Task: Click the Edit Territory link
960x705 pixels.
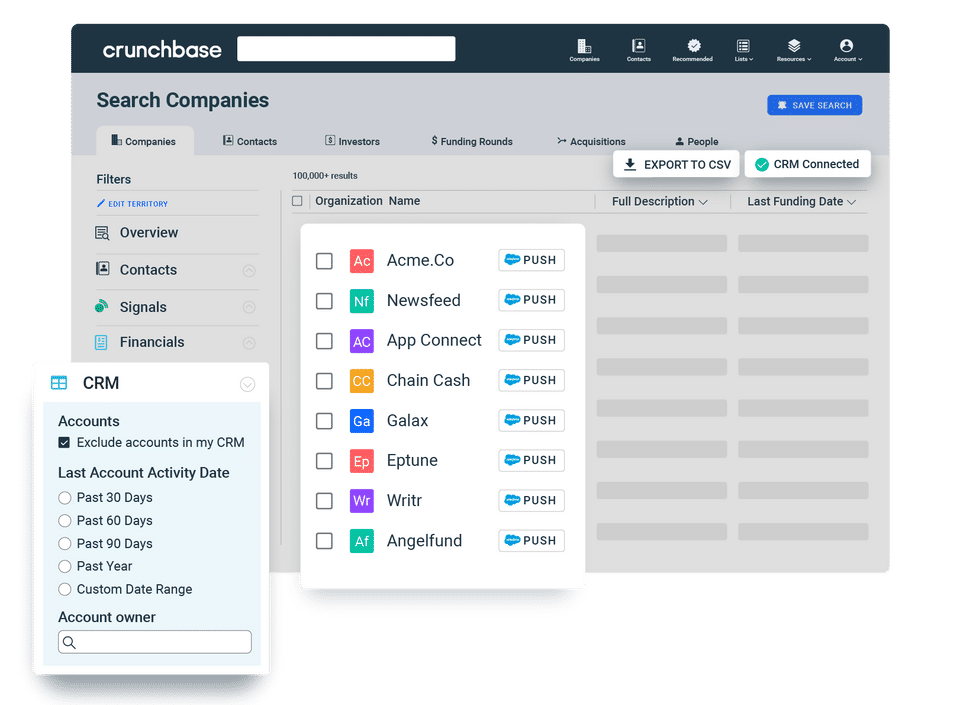Action: [x=132, y=204]
